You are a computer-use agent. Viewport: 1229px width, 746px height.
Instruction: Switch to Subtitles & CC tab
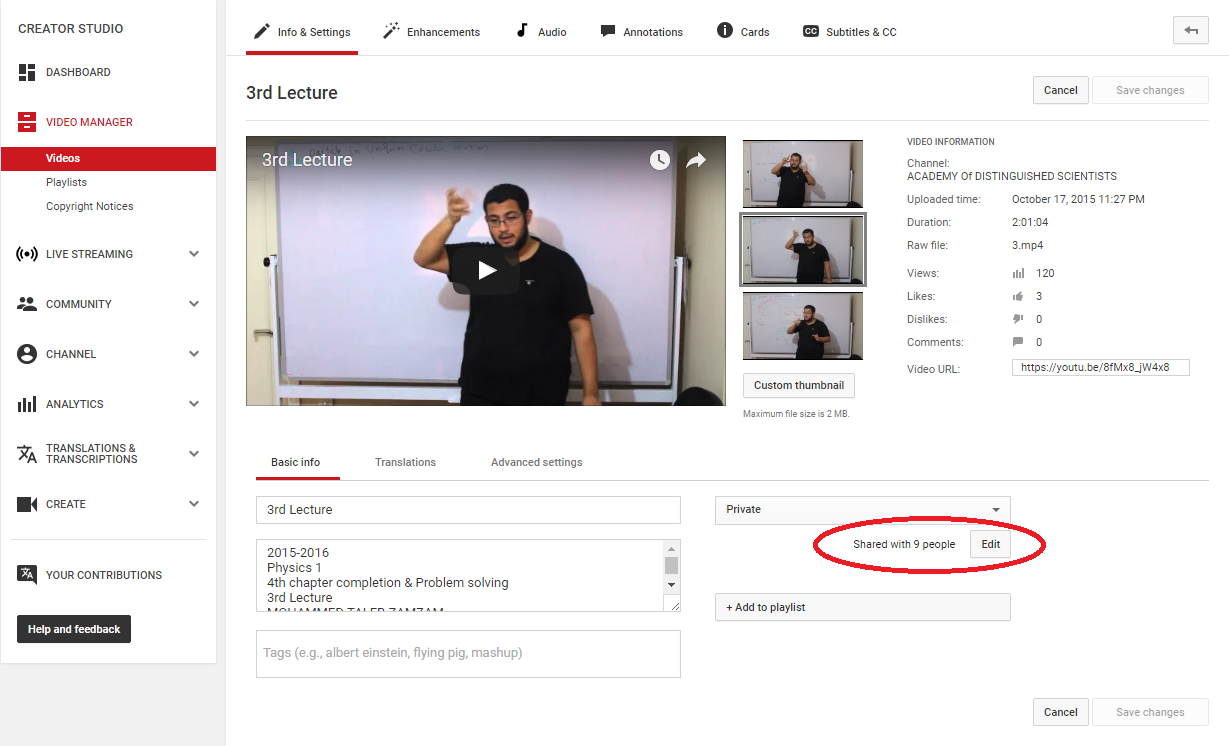(849, 32)
